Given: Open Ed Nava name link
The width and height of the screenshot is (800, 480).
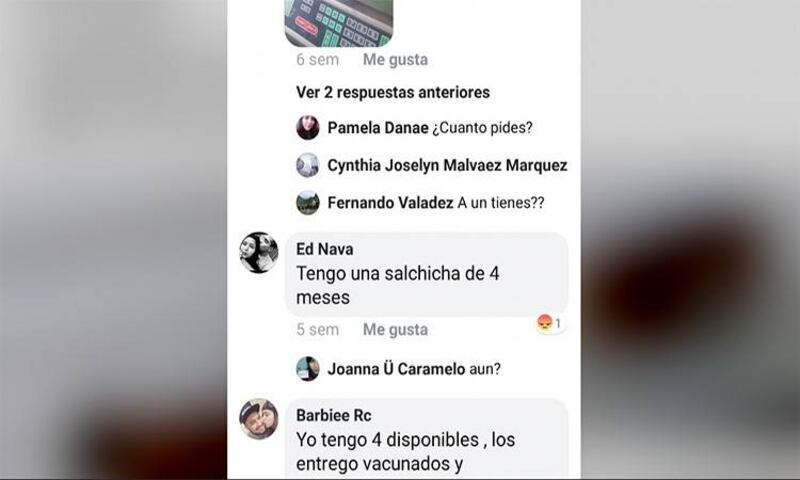Looking at the screenshot, I should (324, 249).
